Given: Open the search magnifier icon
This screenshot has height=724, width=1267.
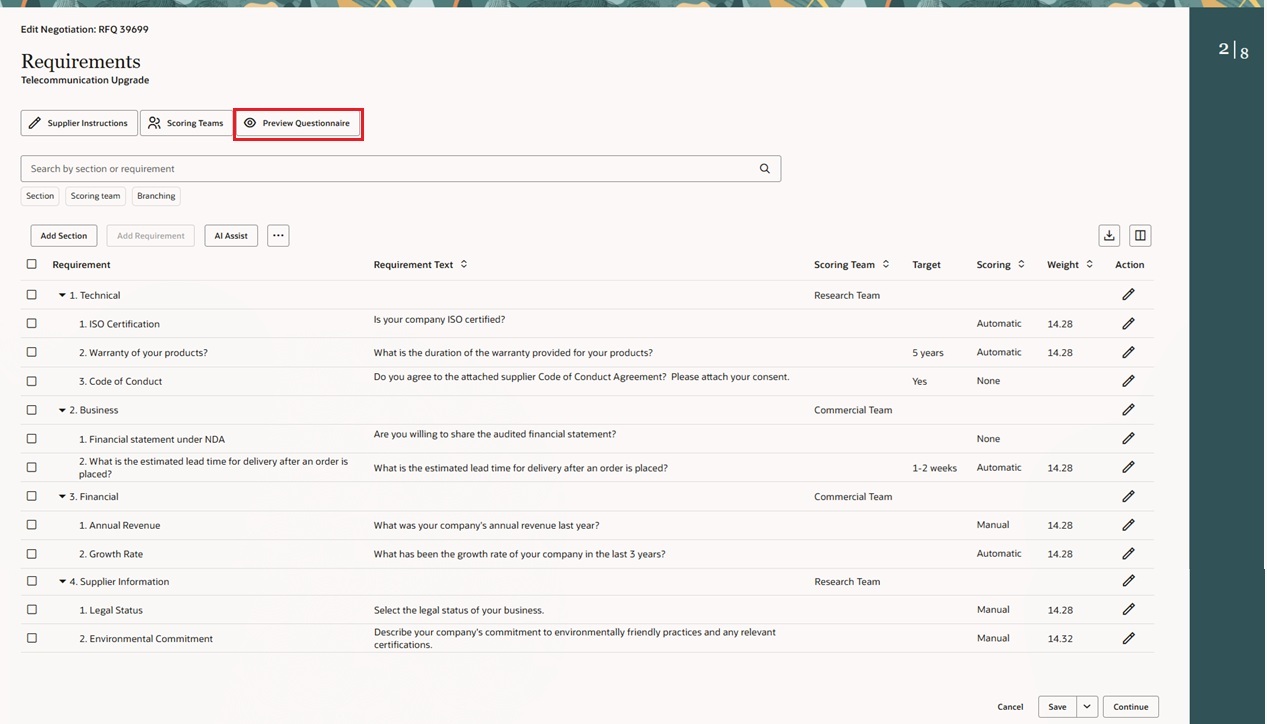Looking at the screenshot, I should pyautogui.click(x=764, y=168).
